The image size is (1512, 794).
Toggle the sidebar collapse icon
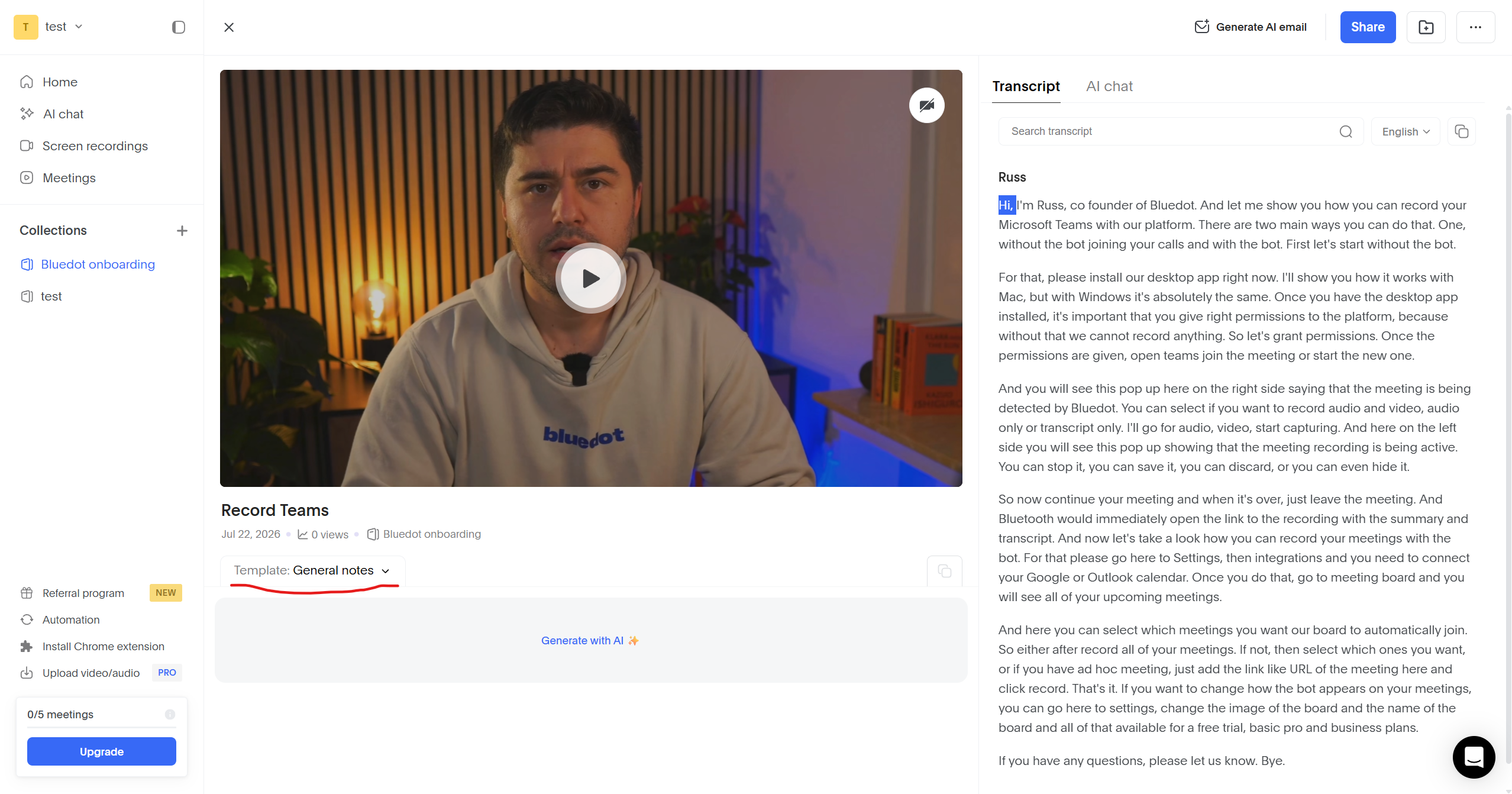[179, 27]
